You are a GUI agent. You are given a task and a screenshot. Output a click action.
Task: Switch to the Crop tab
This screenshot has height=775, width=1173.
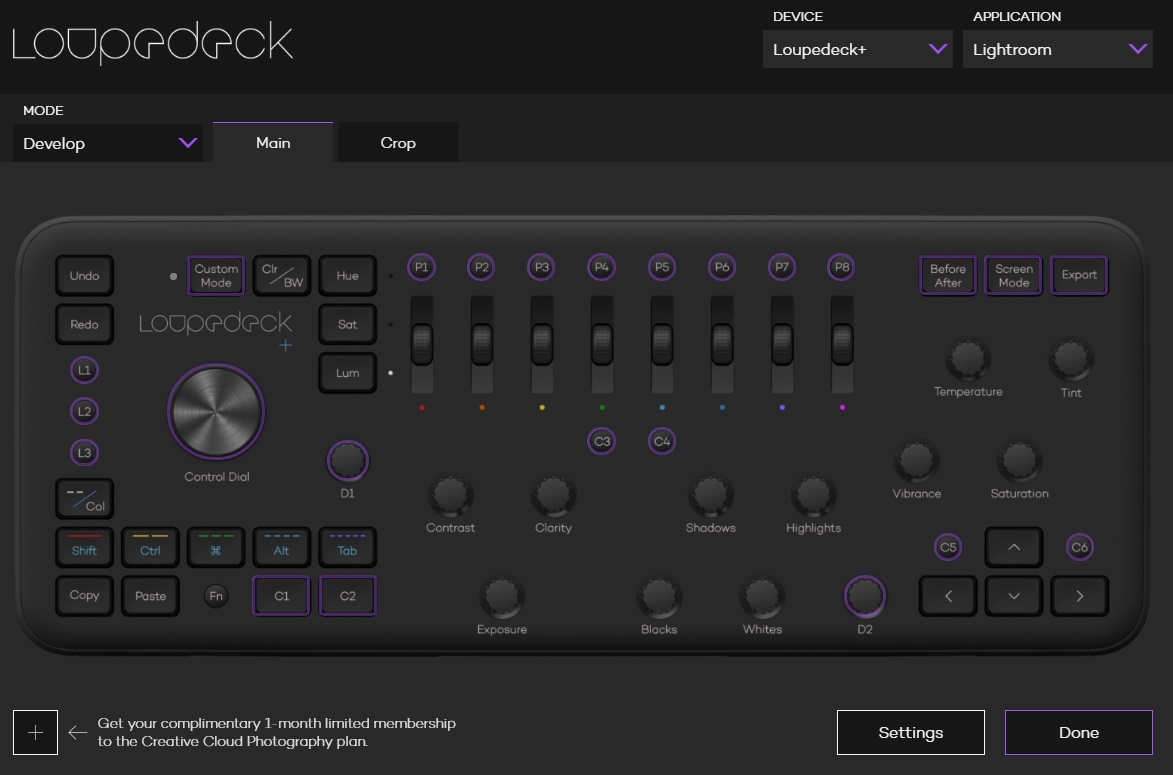[398, 142]
